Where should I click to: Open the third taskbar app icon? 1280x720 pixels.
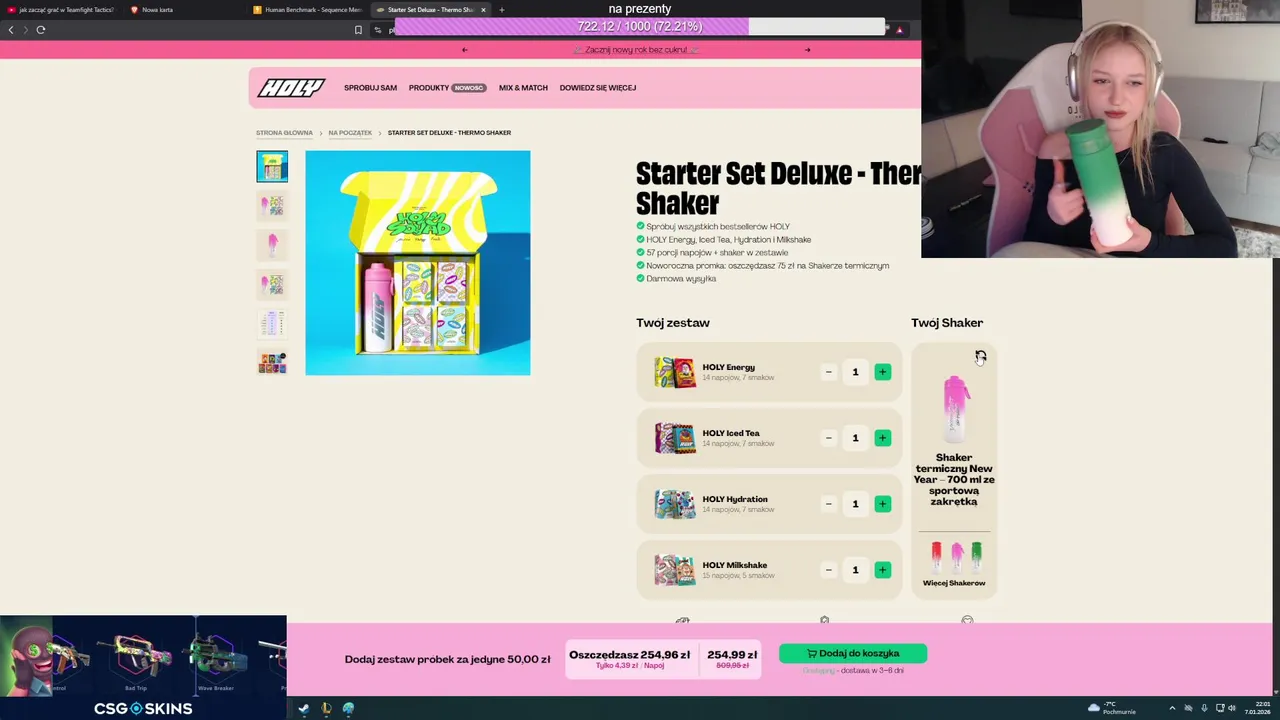coord(348,708)
